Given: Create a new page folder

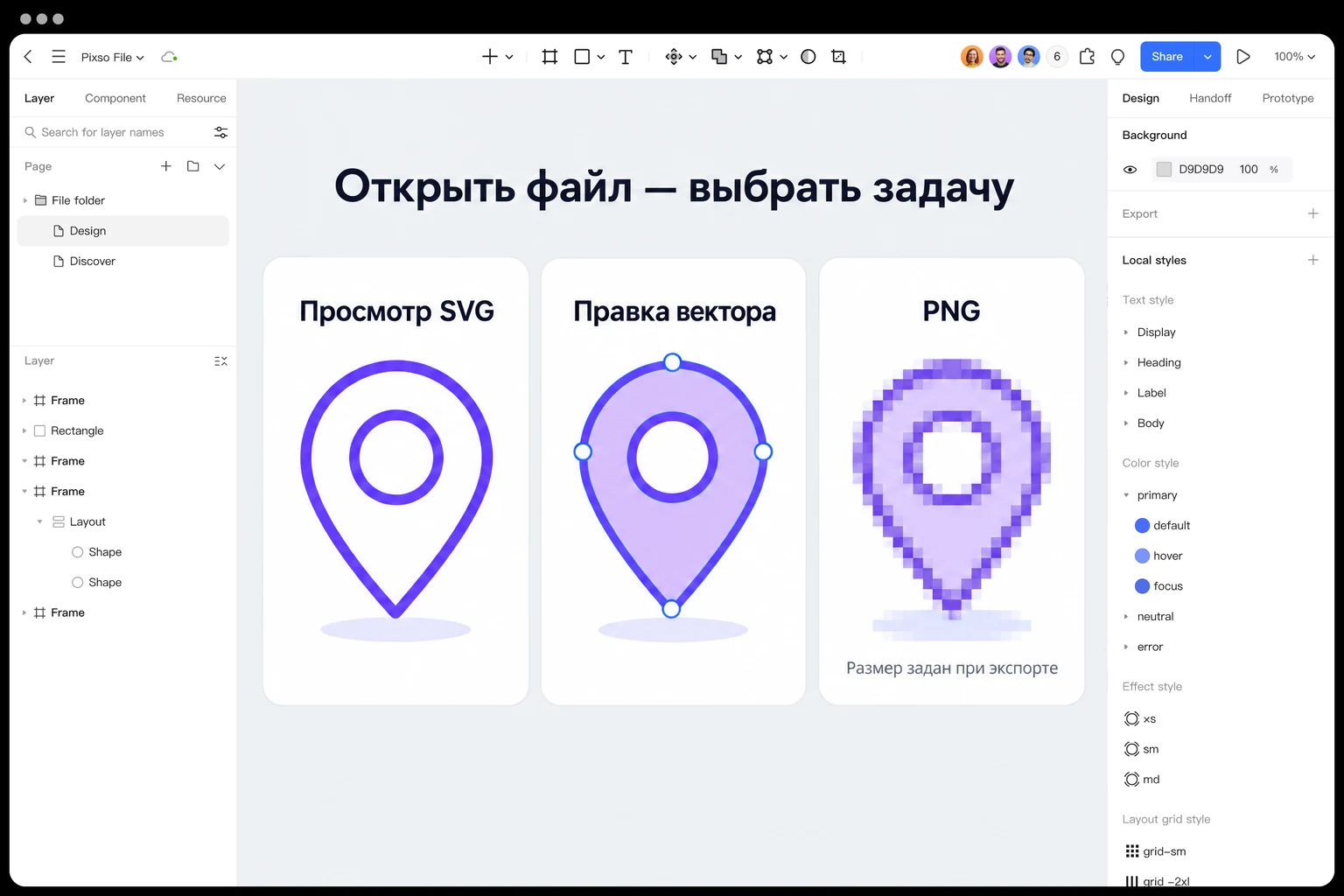Looking at the screenshot, I should tap(193, 166).
